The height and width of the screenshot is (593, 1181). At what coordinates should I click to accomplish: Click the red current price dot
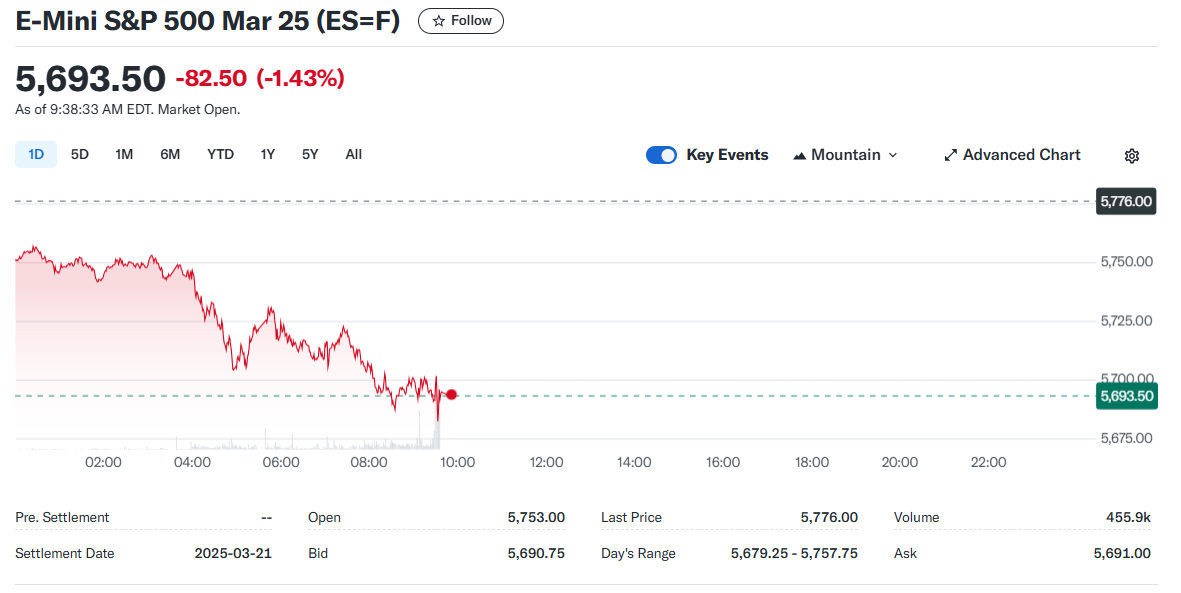point(452,395)
